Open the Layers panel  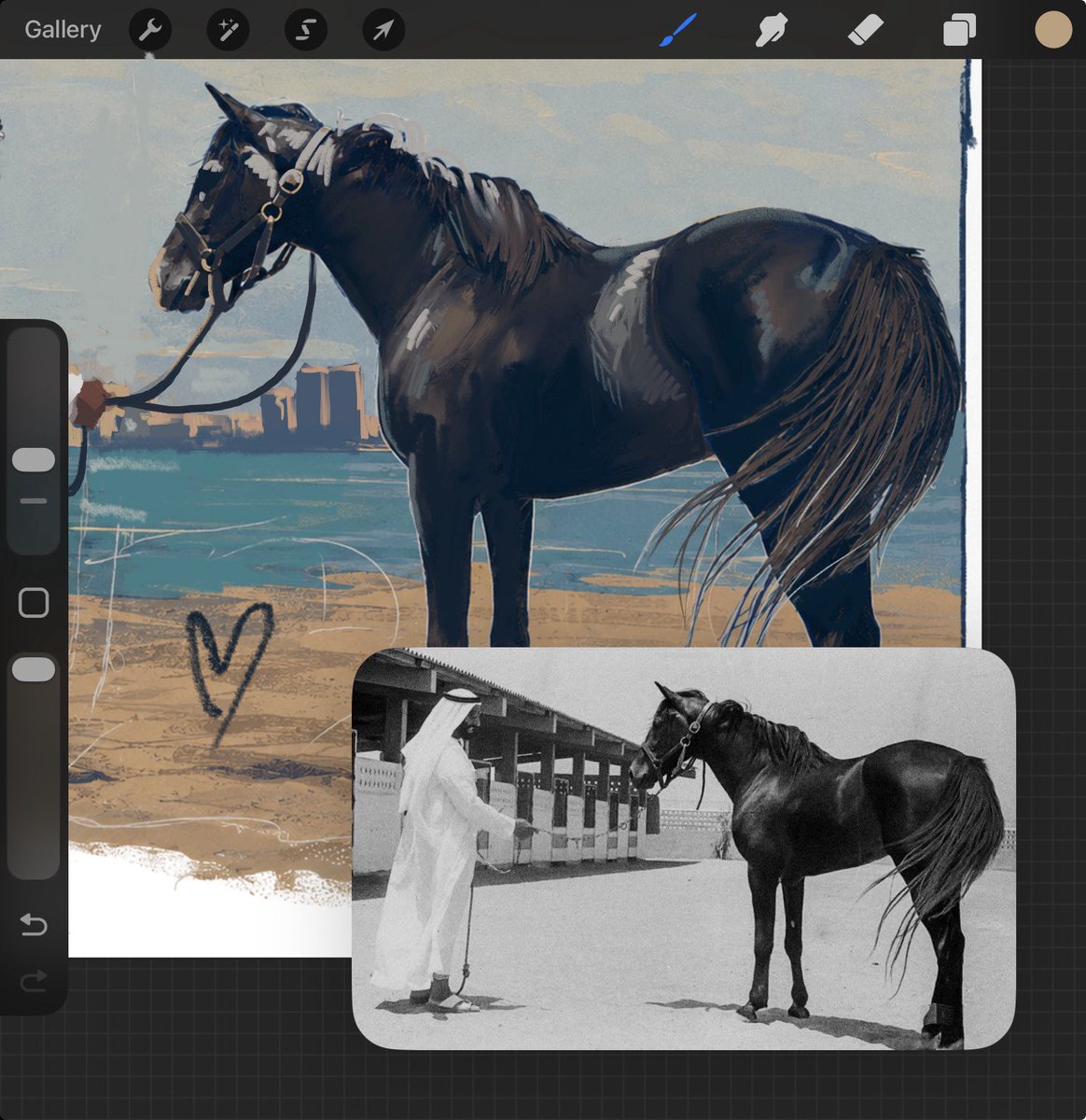[959, 31]
